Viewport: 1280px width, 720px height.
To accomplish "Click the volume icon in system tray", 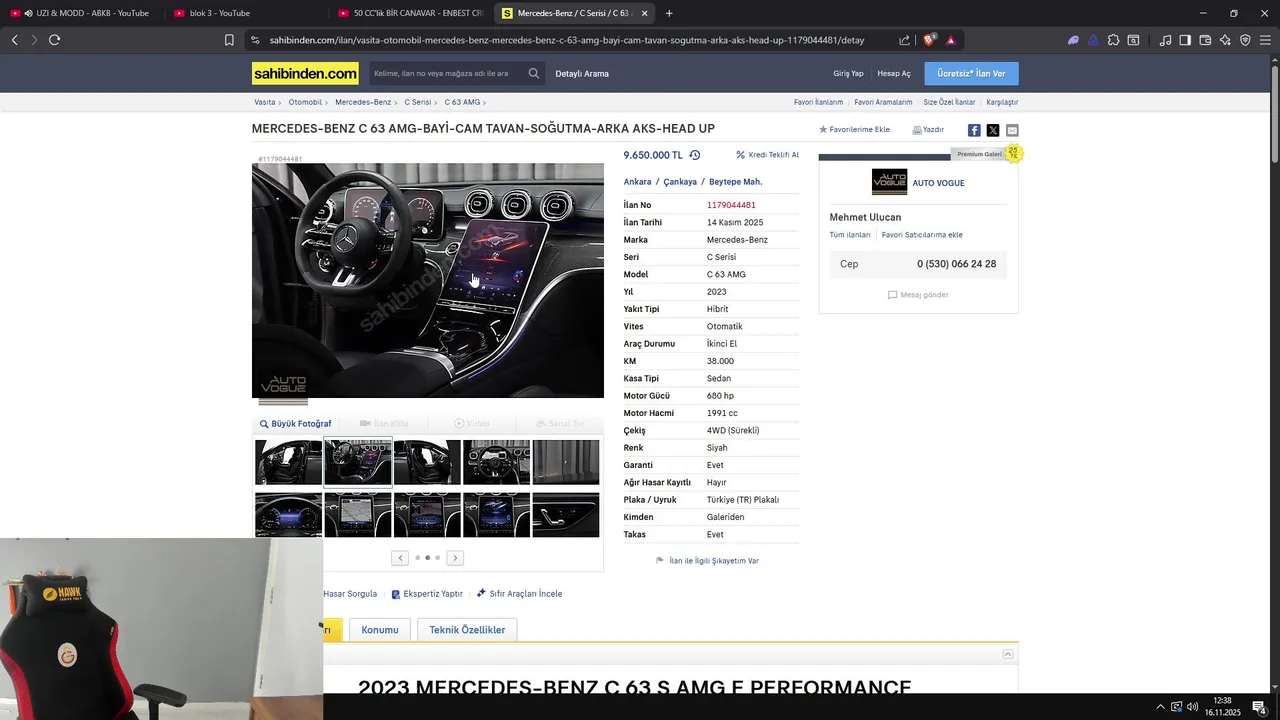I will pyautogui.click(x=1192, y=707).
